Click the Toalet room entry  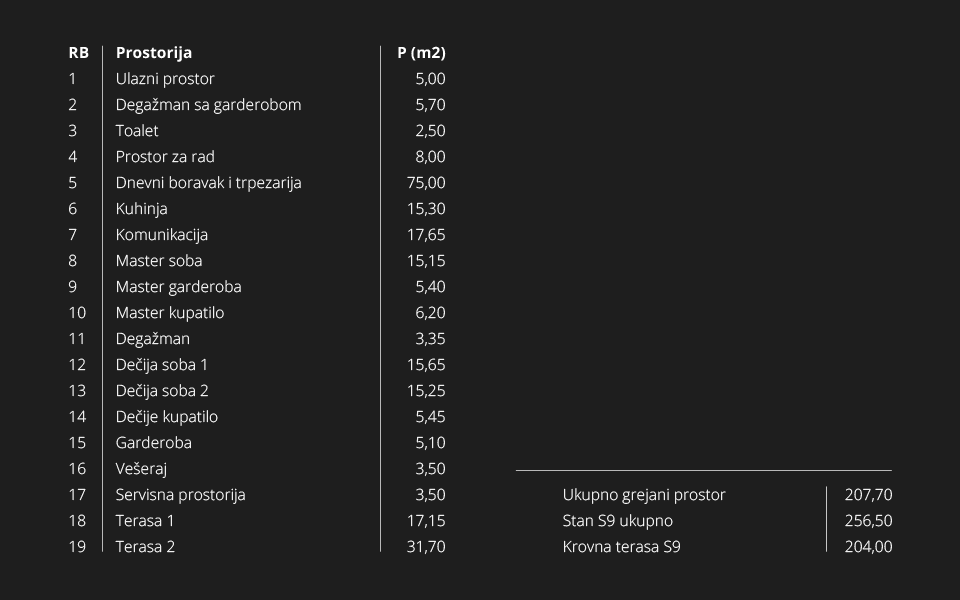(137, 131)
